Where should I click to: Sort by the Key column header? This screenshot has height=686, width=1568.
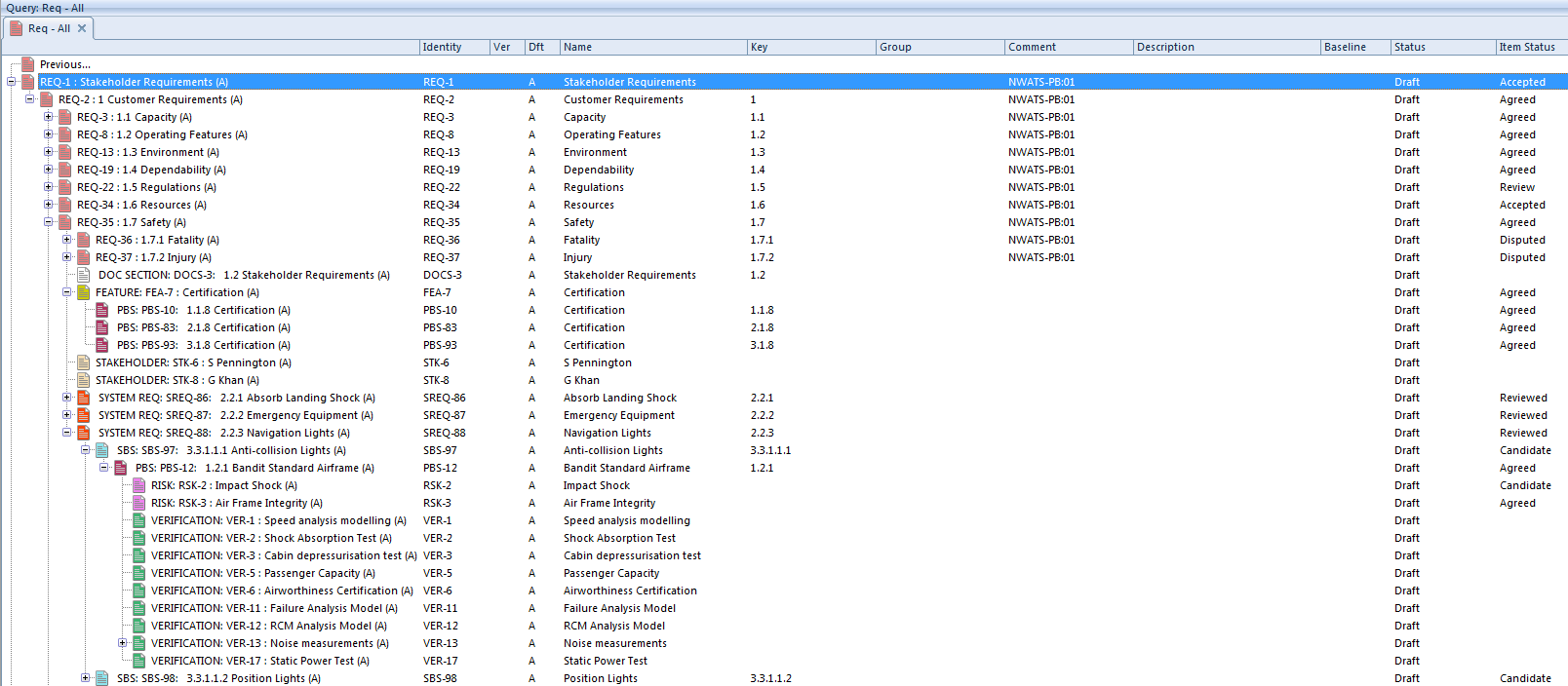point(811,47)
